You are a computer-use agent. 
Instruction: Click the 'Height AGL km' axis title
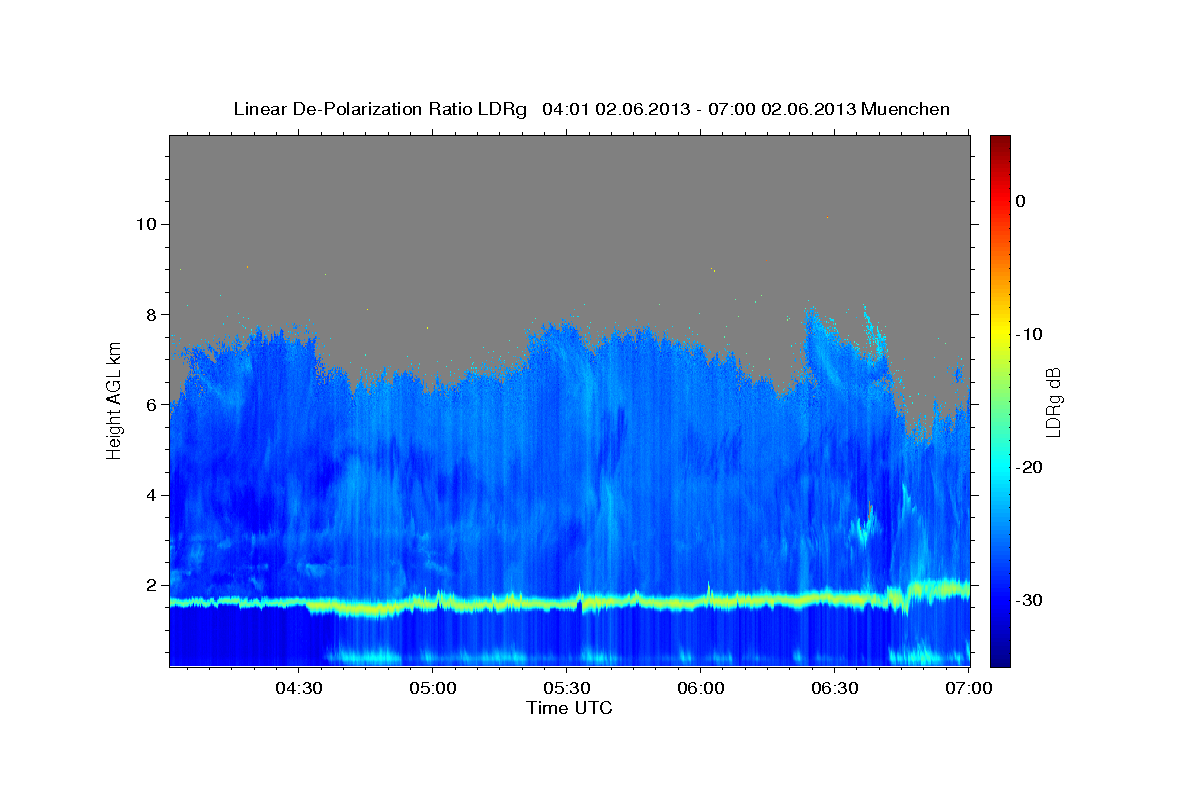tap(114, 400)
